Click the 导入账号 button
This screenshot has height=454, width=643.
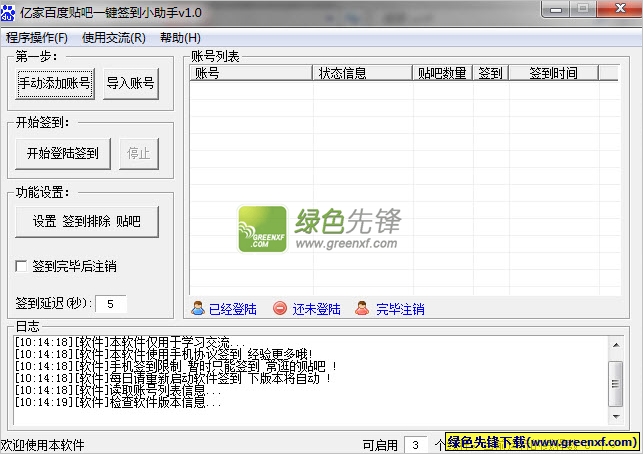[x=130, y=84]
